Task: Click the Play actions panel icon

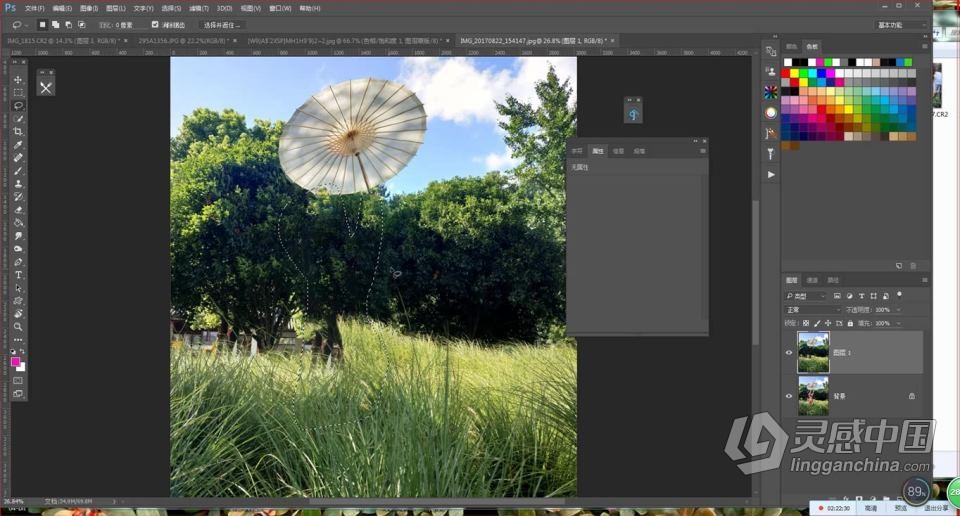Action: point(770,175)
